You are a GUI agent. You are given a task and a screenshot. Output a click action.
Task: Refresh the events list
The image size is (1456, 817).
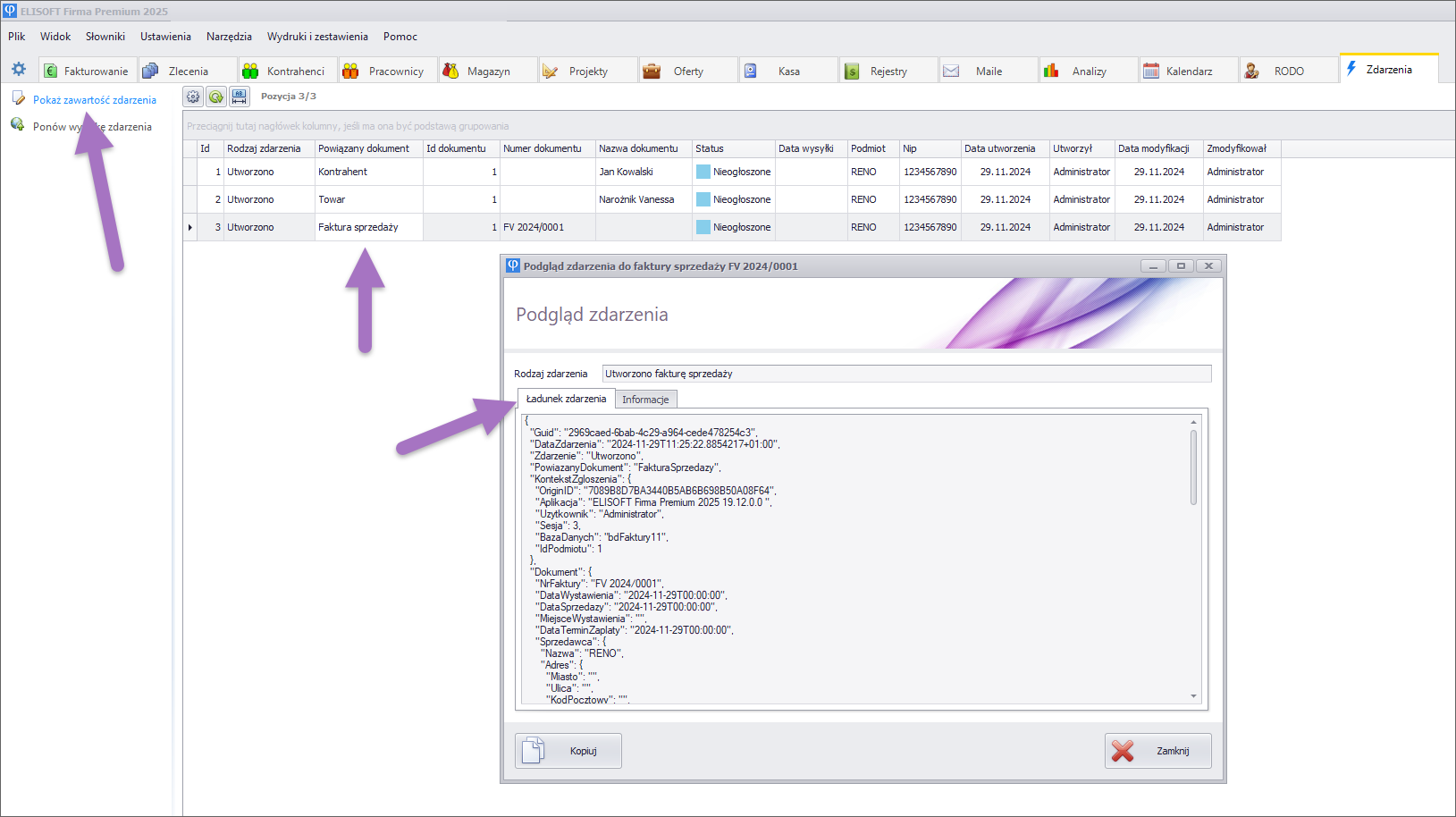[216, 97]
